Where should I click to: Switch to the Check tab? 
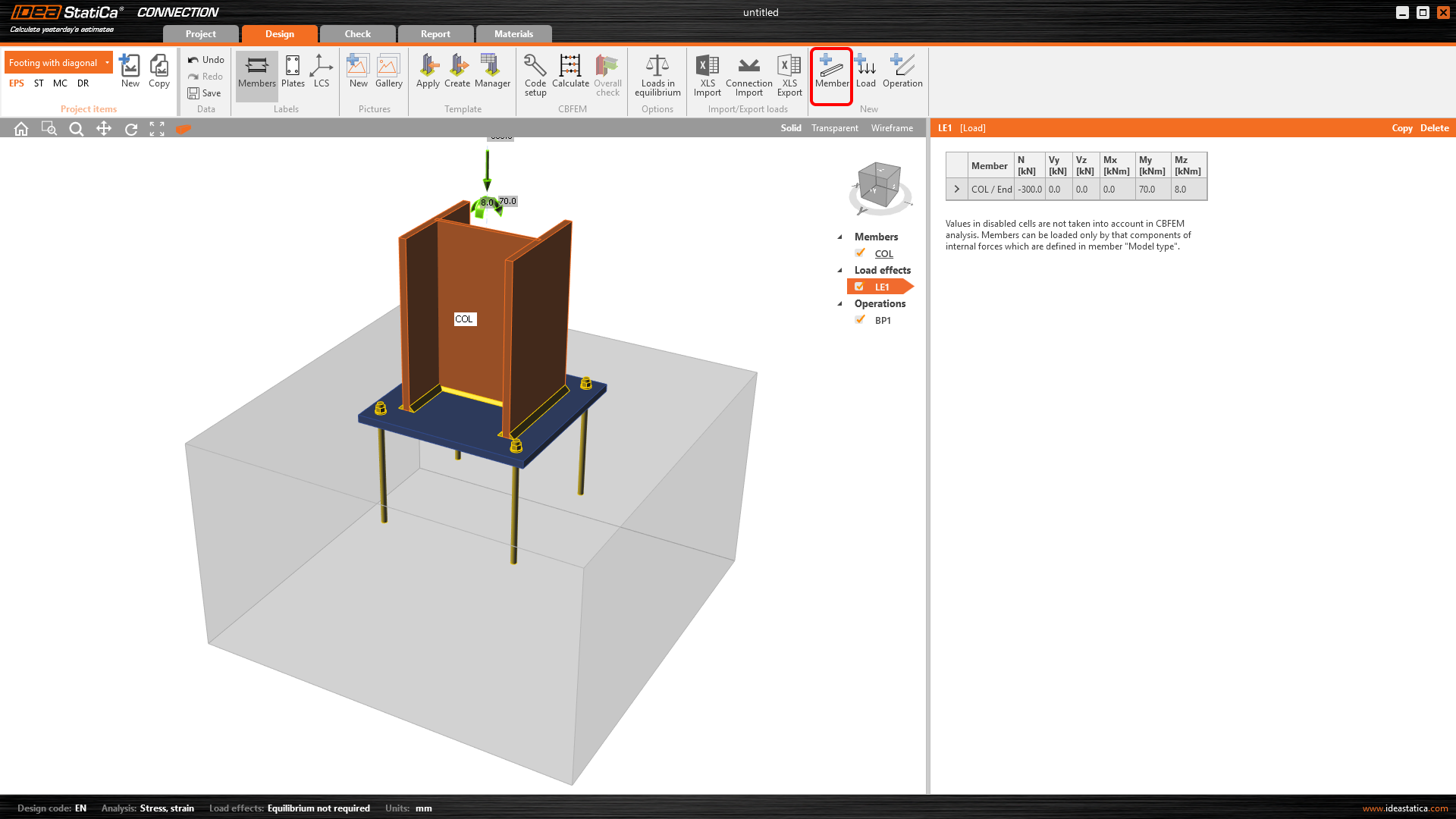click(357, 34)
